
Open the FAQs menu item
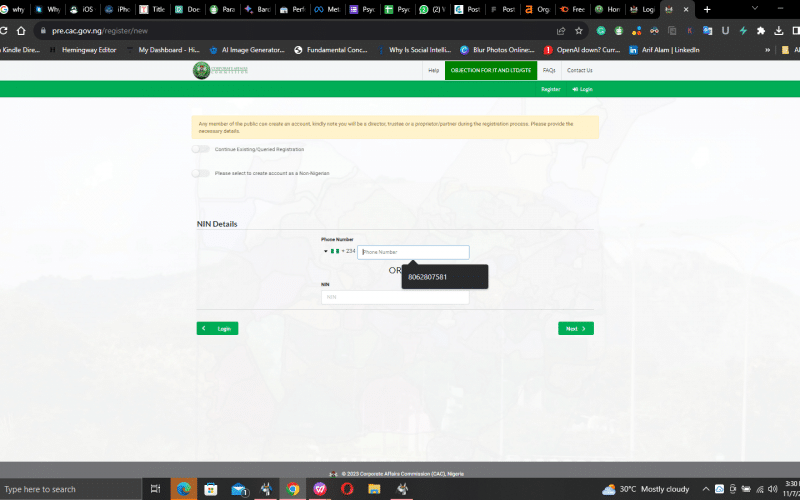549,70
